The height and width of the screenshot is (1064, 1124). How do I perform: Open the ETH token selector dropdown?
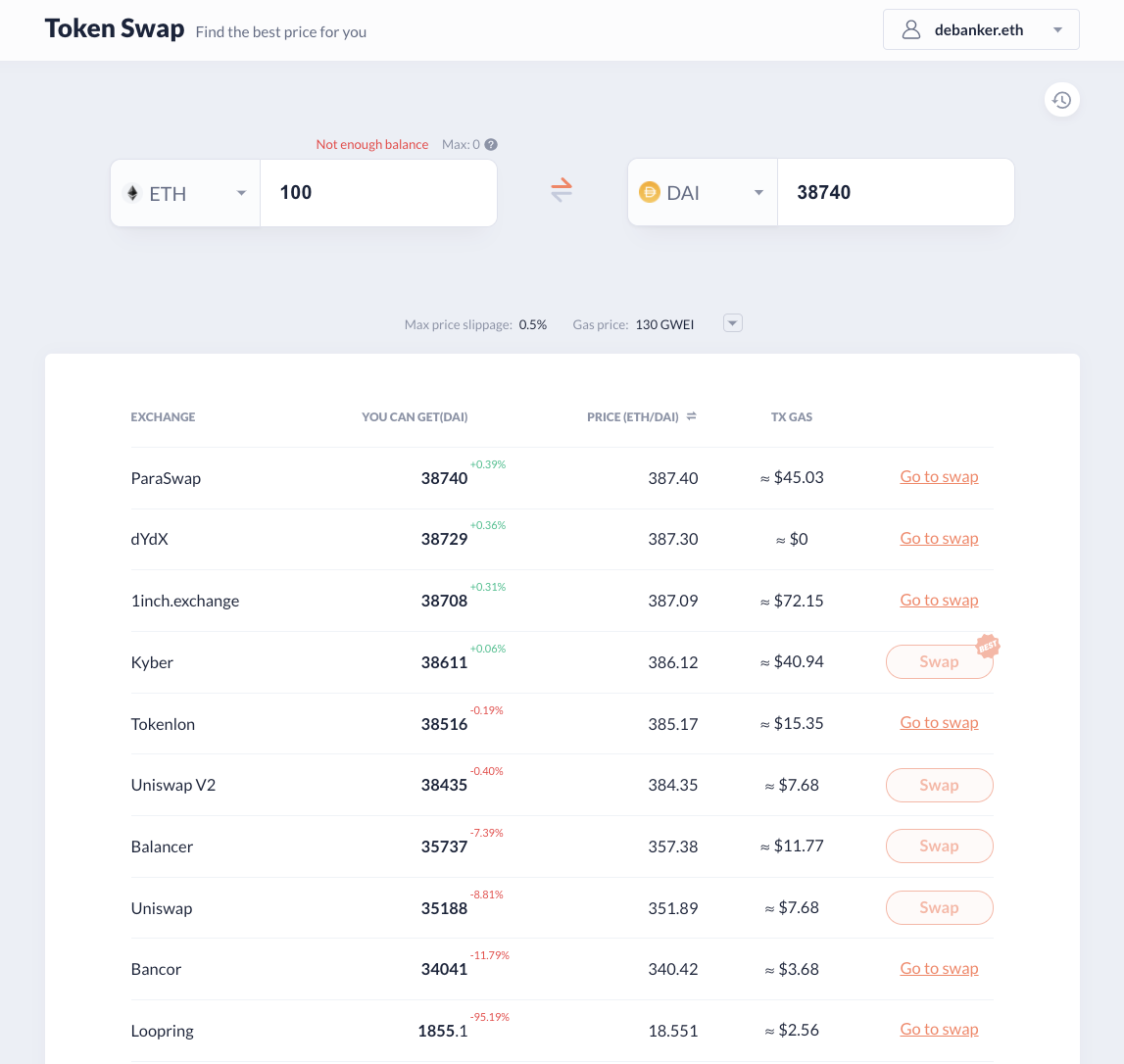click(185, 193)
